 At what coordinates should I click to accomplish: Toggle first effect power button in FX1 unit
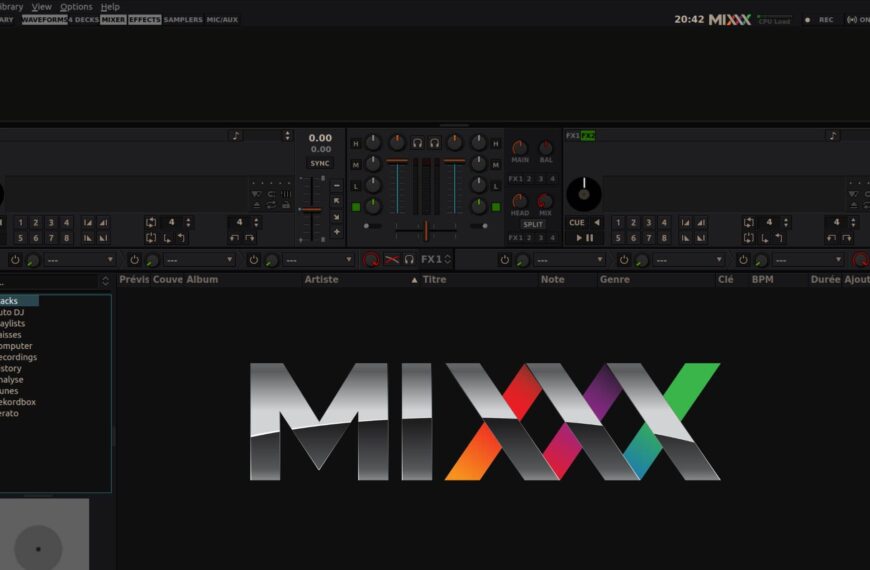(15, 260)
